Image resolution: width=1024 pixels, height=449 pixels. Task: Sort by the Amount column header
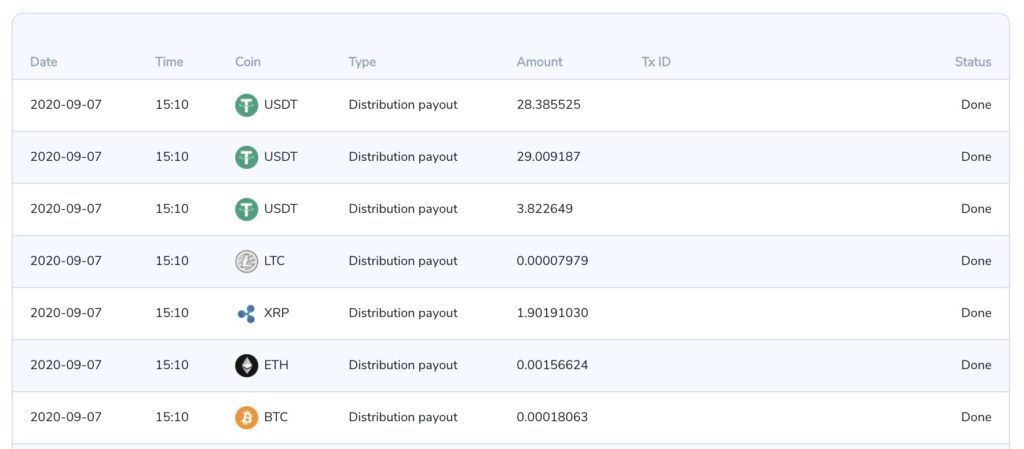pos(539,62)
